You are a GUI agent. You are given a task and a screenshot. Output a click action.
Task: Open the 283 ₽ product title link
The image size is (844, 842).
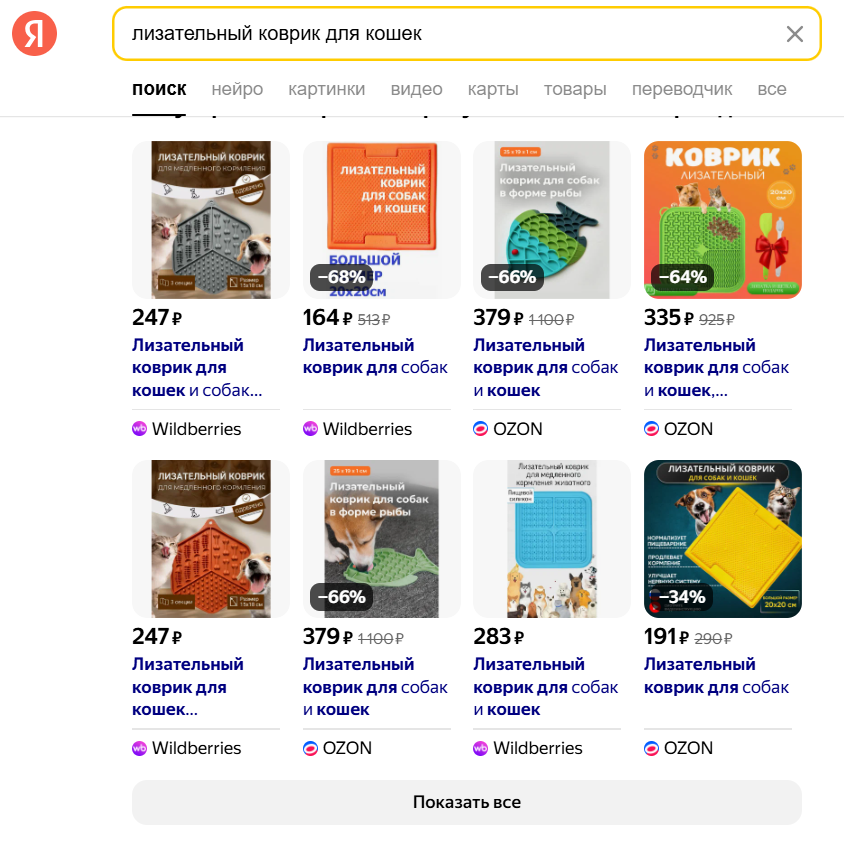[545, 686]
